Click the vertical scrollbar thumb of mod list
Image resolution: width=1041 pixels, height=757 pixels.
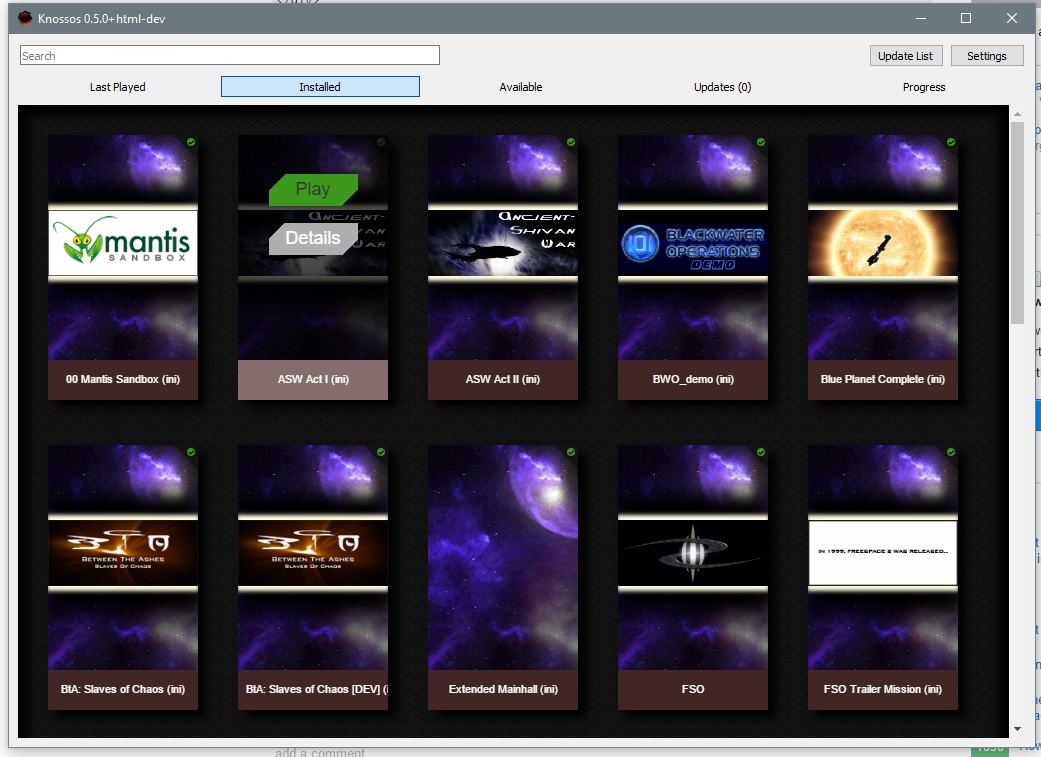[x=1017, y=223]
